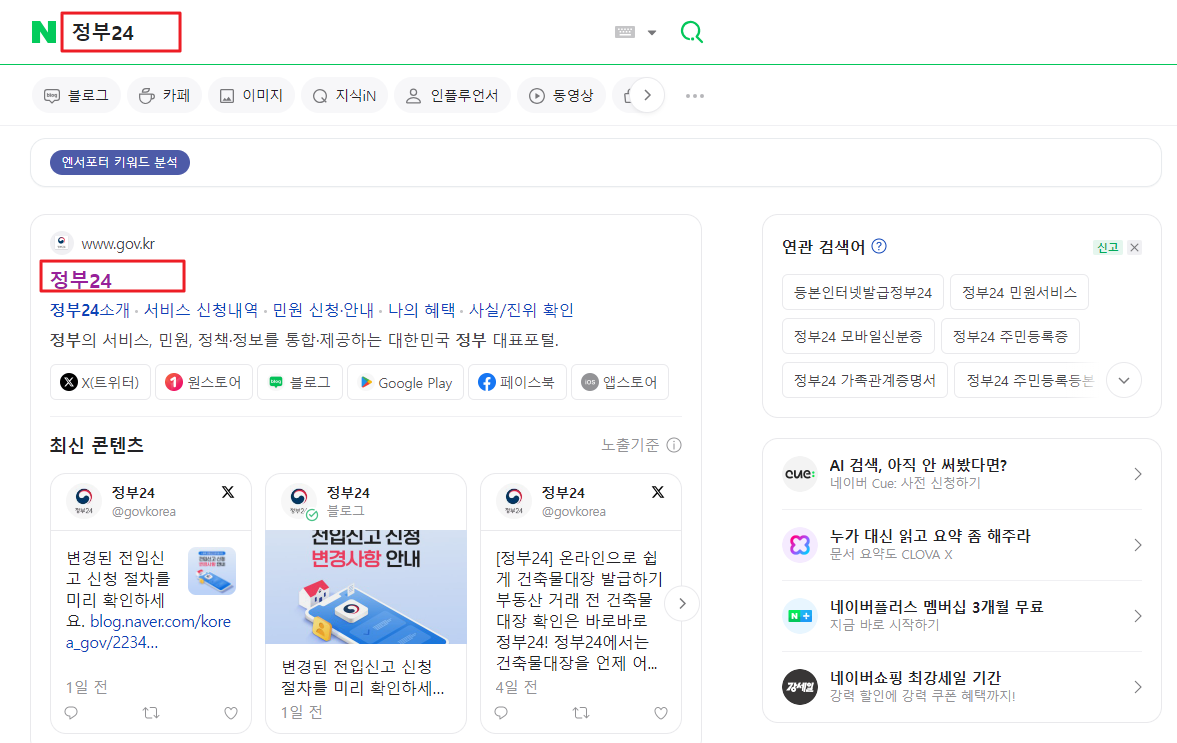Open the on-screen keyboard icon
This screenshot has height=743, width=1177.
[625, 32]
